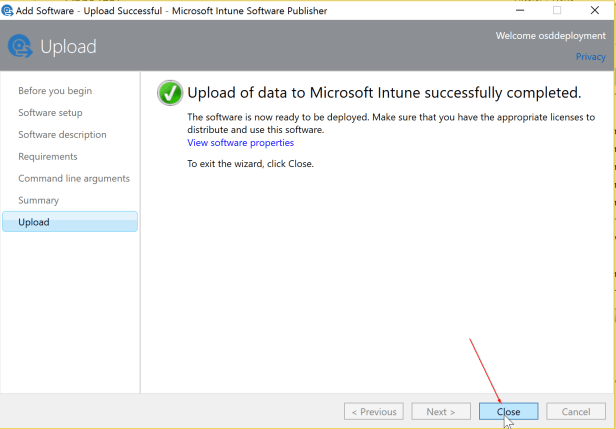Image resolution: width=616 pixels, height=429 pixels.
Task: Select the highlighted Upload step
Action: (x=70, y=222)
